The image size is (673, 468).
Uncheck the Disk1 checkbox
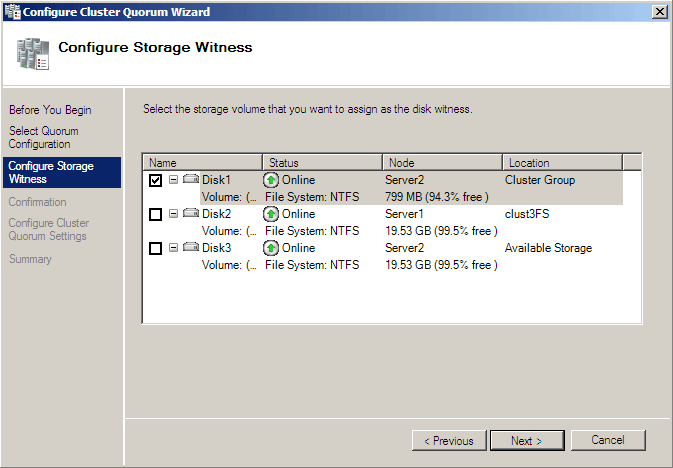[155, 180]
